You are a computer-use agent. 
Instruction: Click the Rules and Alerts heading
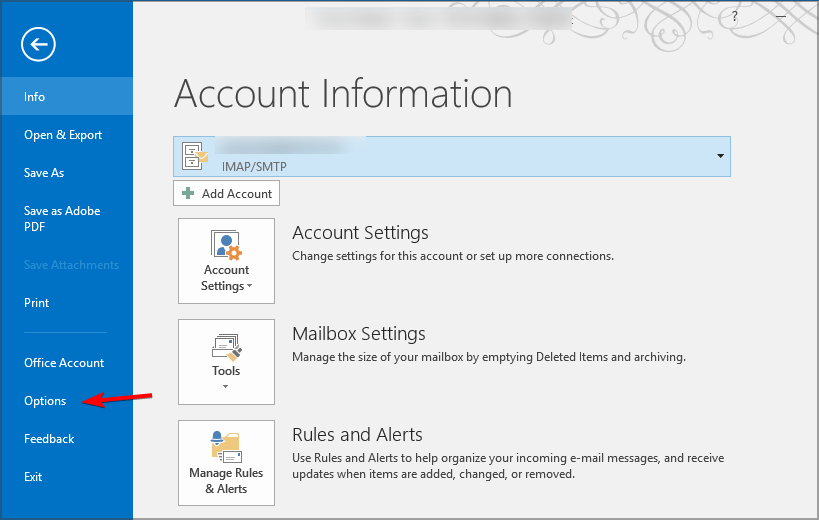(x=357, y=434)
